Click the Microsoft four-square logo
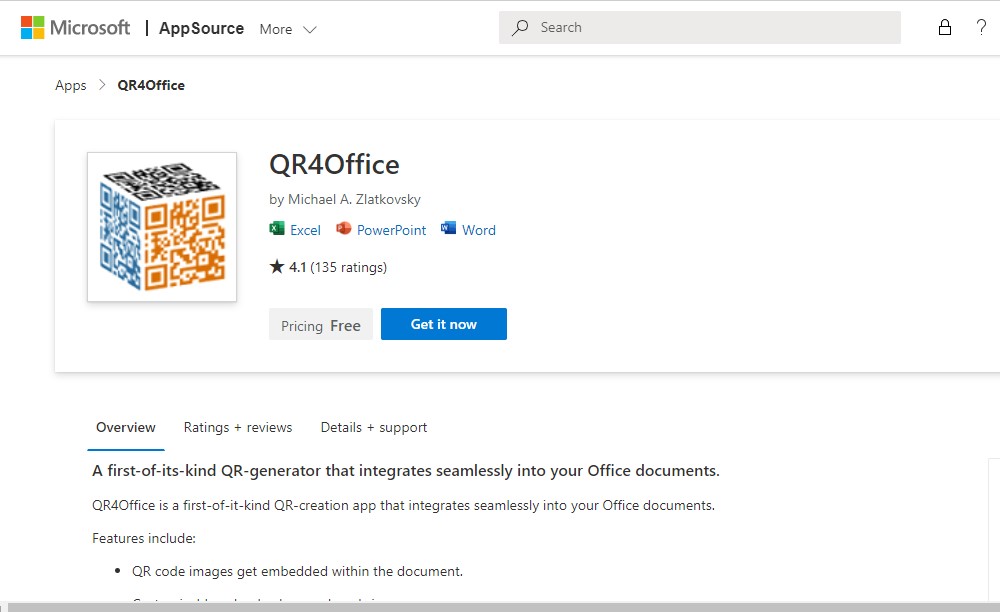Screen dimensions: 1000x612 (x=32, y=27)
